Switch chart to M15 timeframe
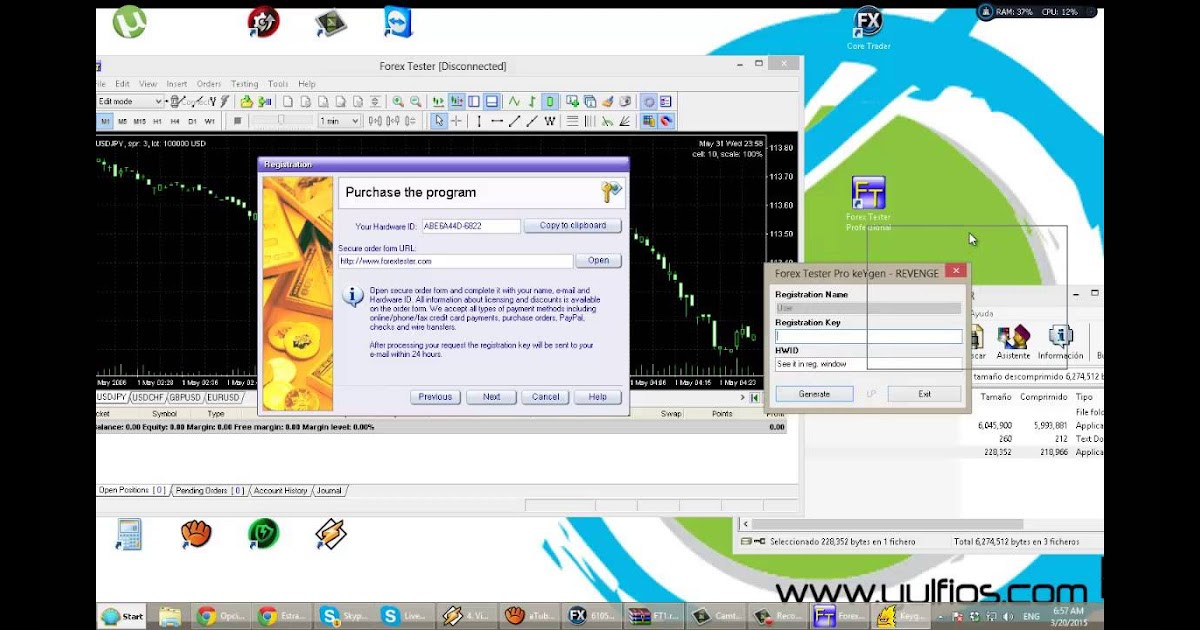The image size is (1200, 630). pyautogui.click(x=140, y=121)
